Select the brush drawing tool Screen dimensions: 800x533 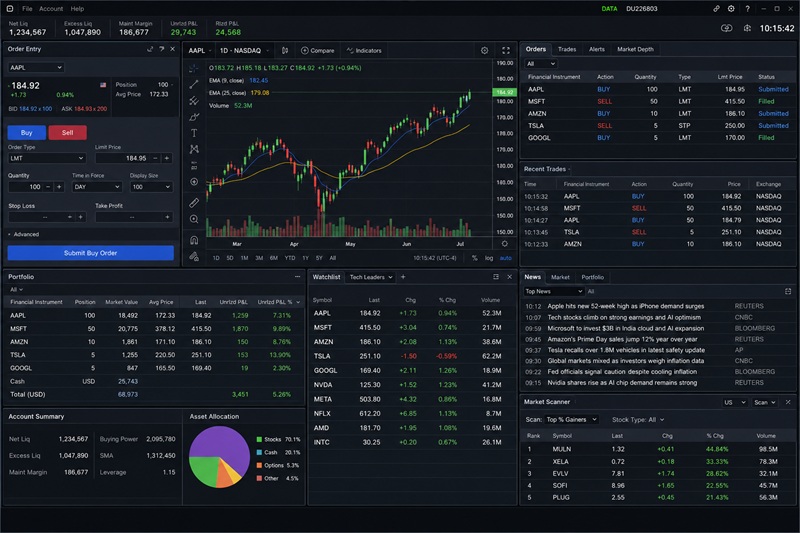(x=193, y=117)
